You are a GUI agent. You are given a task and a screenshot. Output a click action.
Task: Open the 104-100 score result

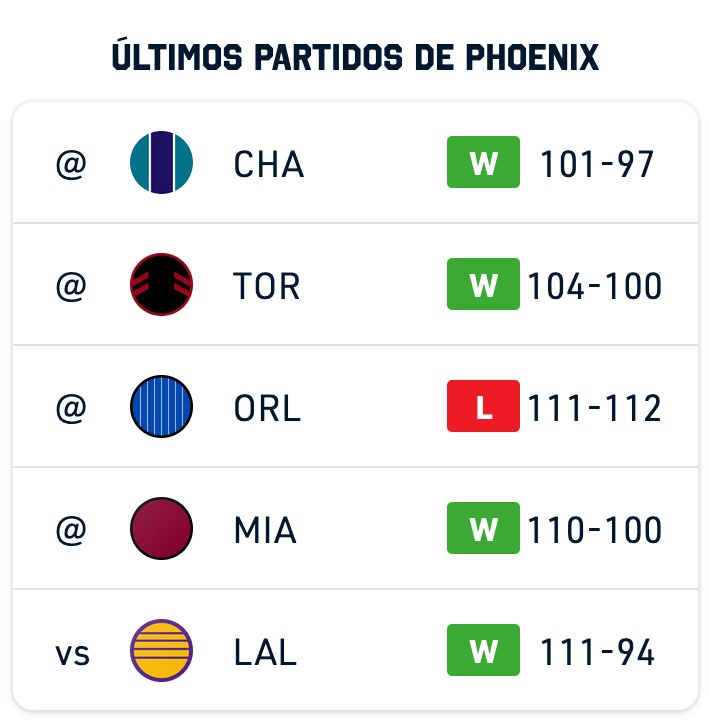(595, 286)
